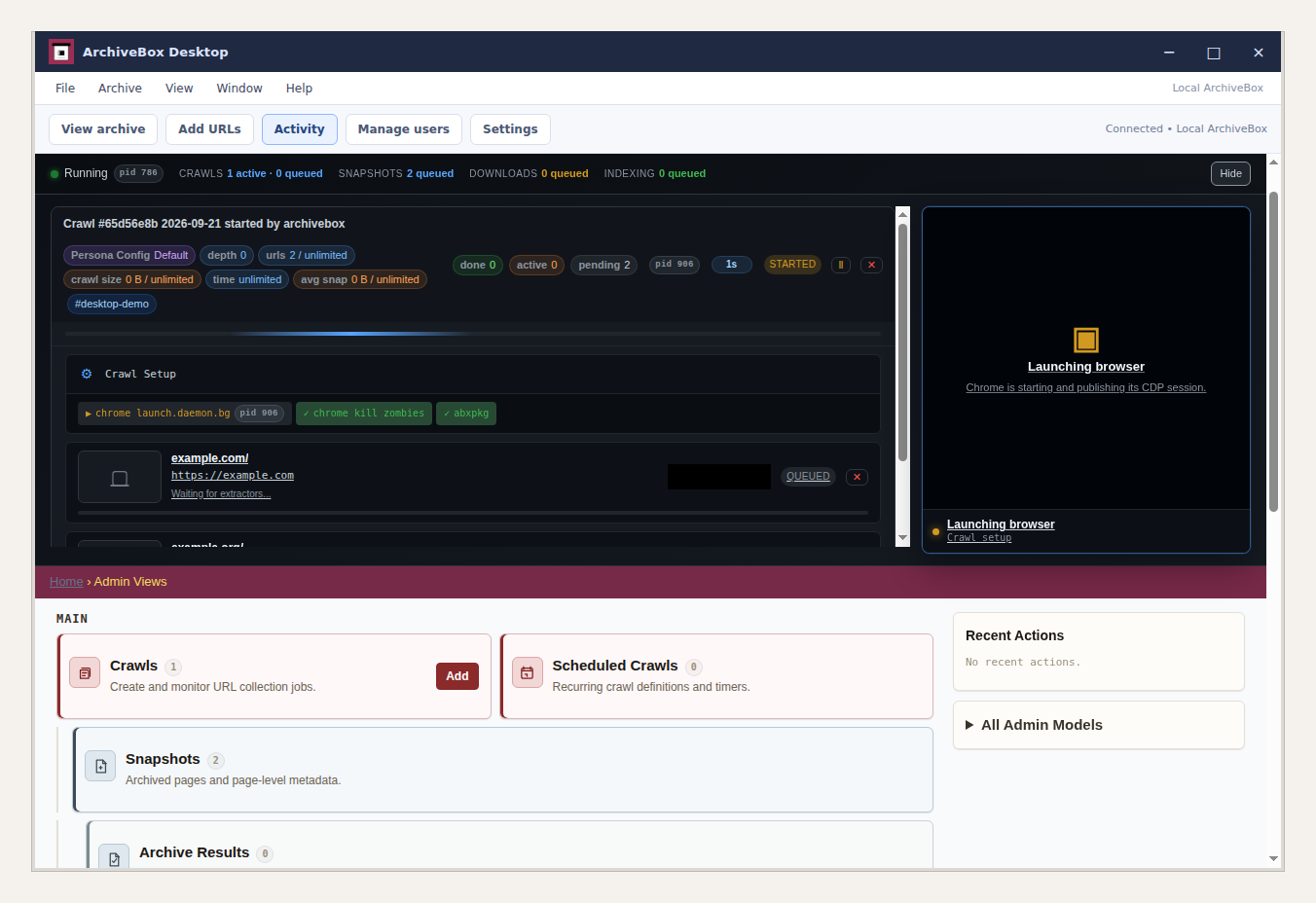Hide the activity monitor panel
This screenshot has height=903, width=1316.
point(1230,173)
